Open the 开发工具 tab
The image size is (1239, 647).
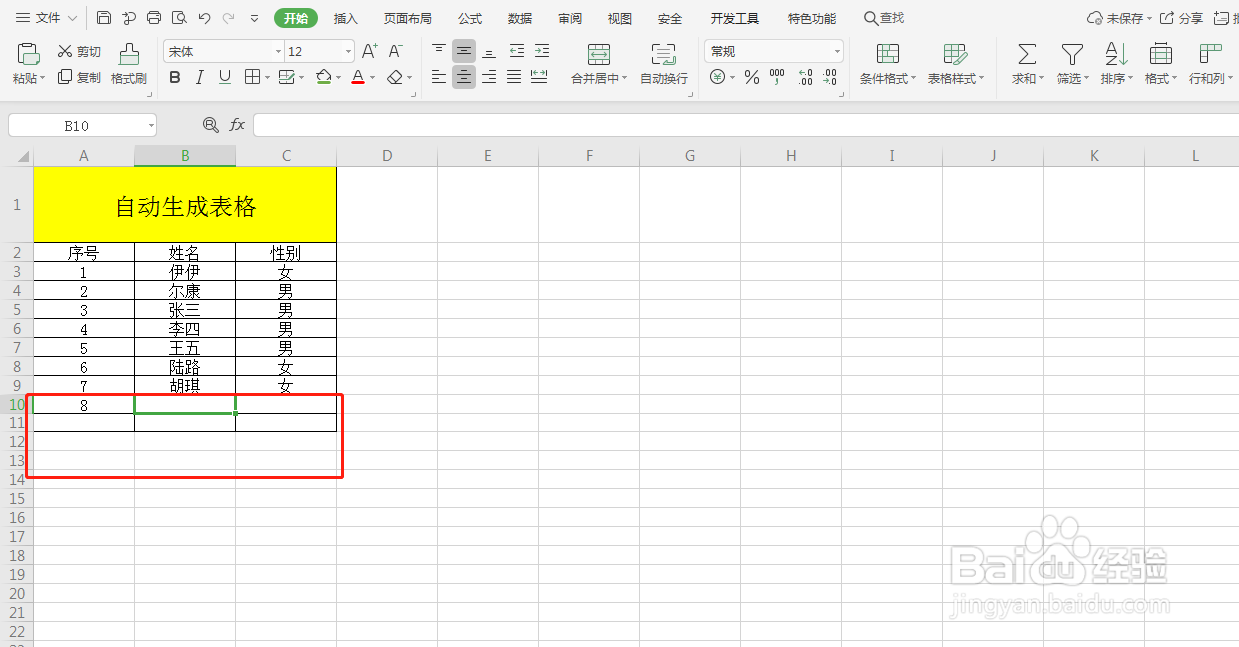(735, 18)
